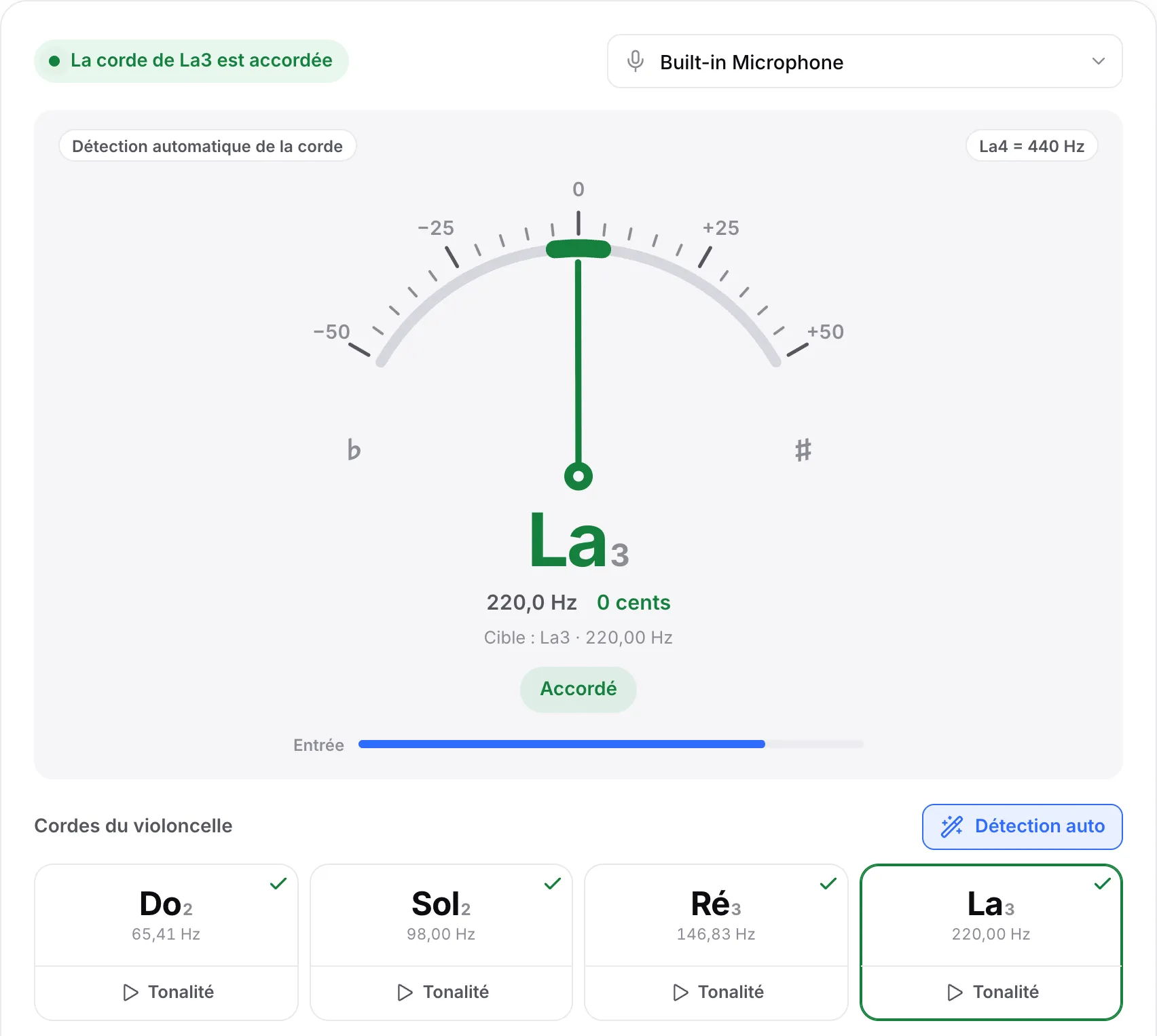Click the microphone icon in the input selector

636,61
